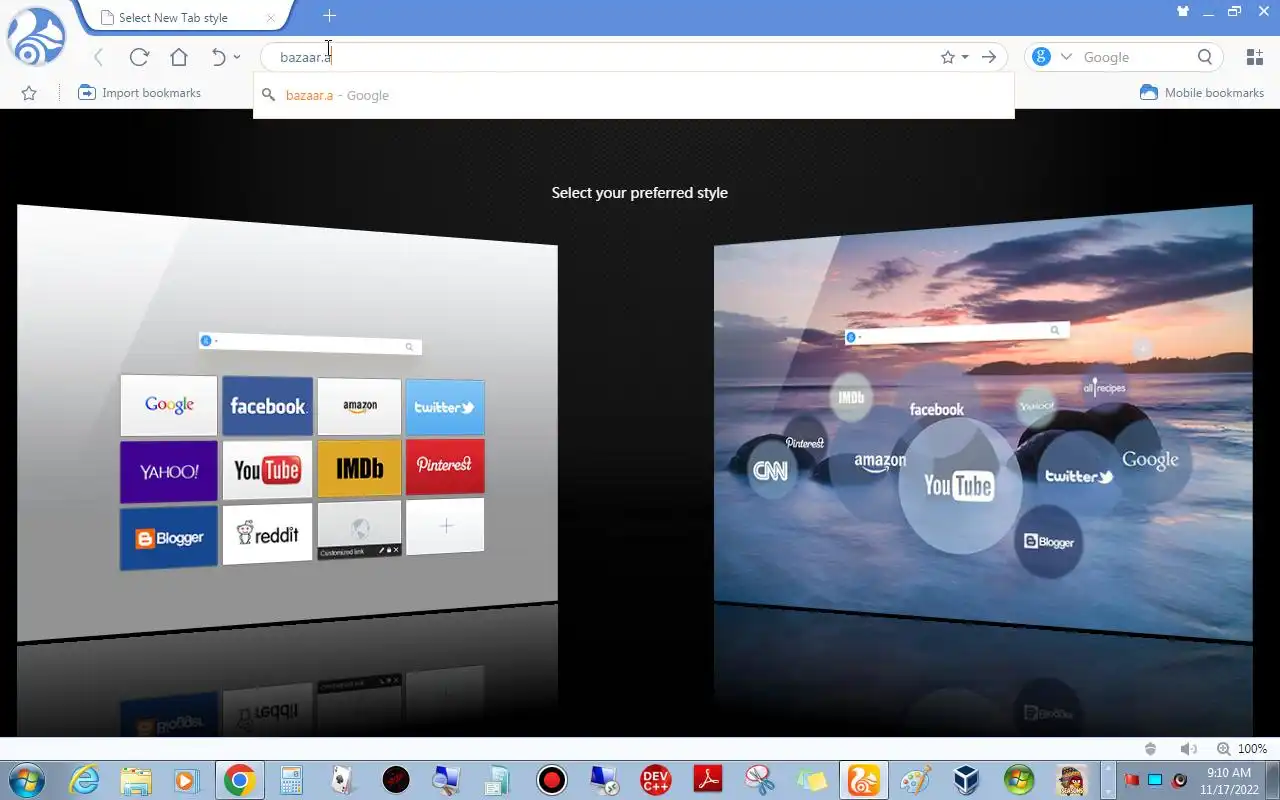Image resolution: width=1280 pixels, height=800 pixels.
Task: Click the UC Browser squirrel logo
Action: [x=36, y=37]
